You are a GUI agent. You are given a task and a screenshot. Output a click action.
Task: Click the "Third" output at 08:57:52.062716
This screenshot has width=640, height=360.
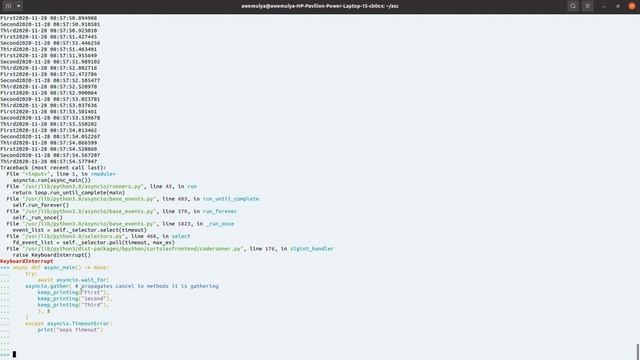tap(49, 68)
